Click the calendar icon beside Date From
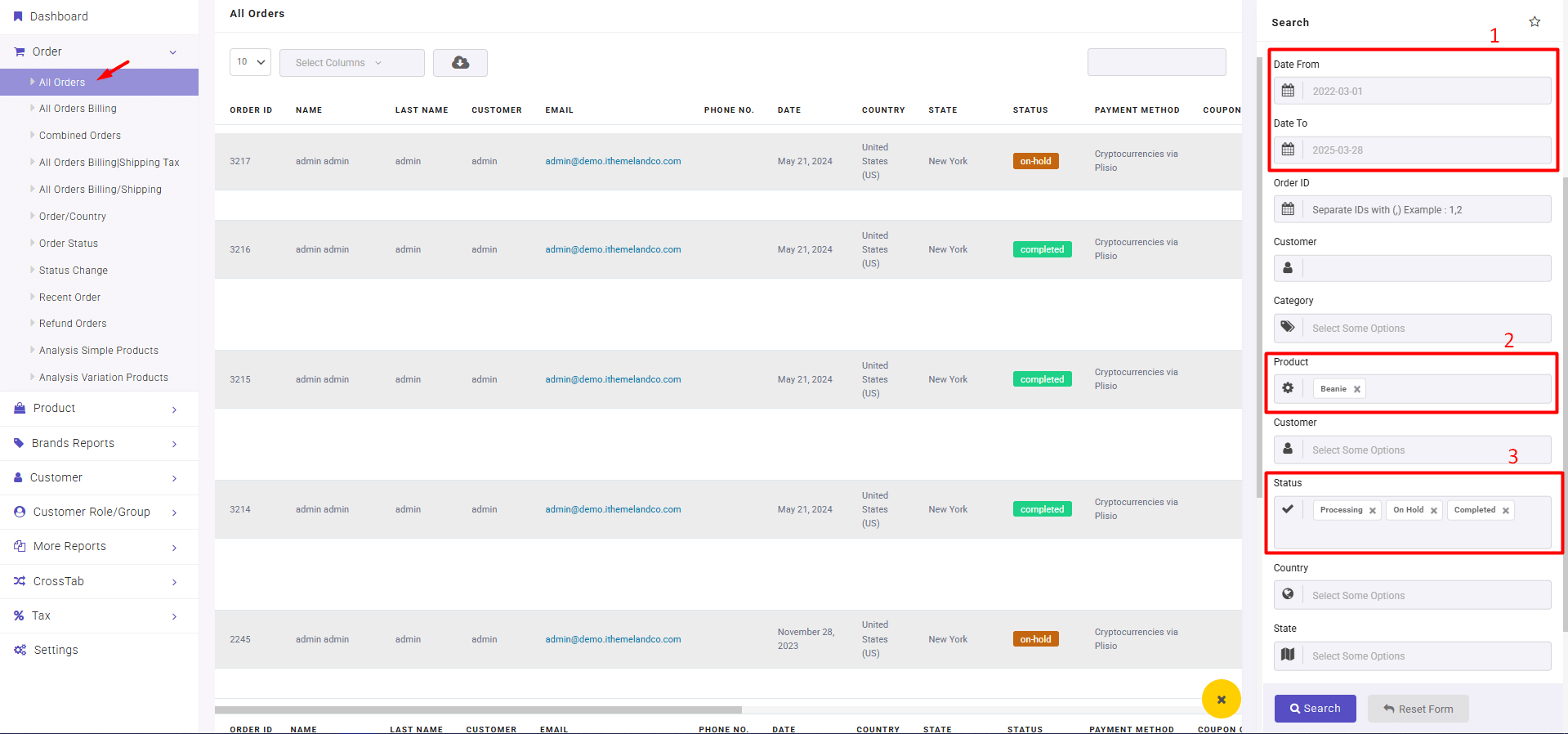1568x734 pixels. (1288, 91)
